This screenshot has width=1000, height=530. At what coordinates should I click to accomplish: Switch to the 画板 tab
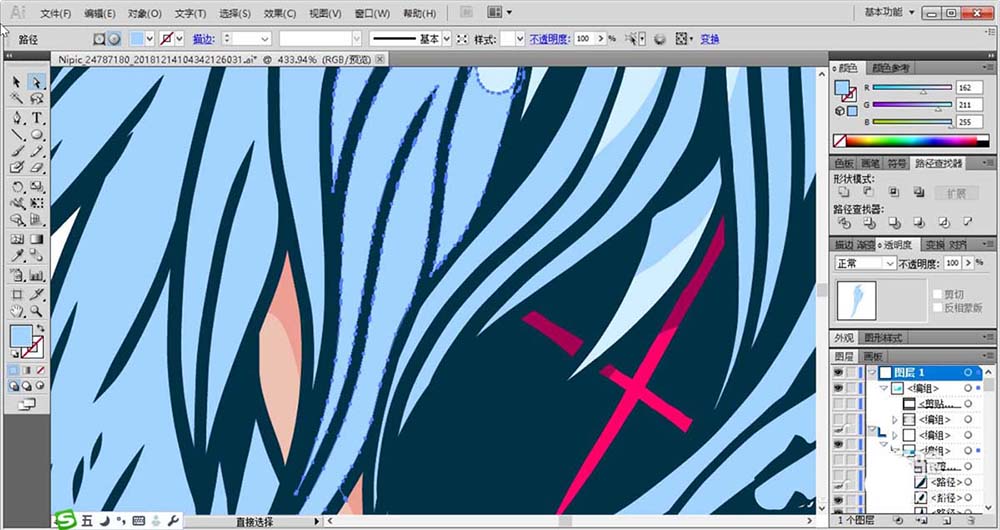click(x=873, y=357)
